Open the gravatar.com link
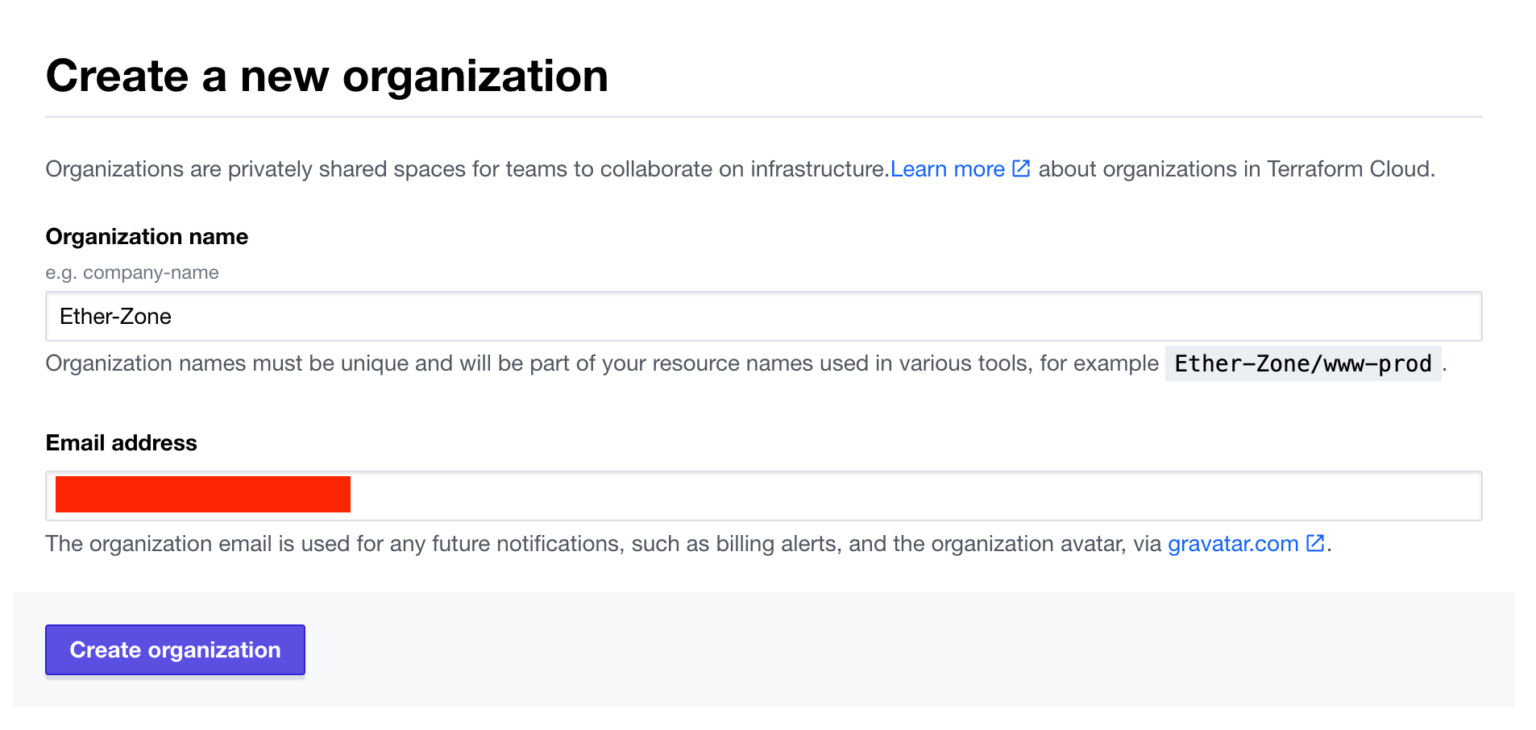Image resolution: width=1536 pixels, height=730 pixels. [1232, 543]
